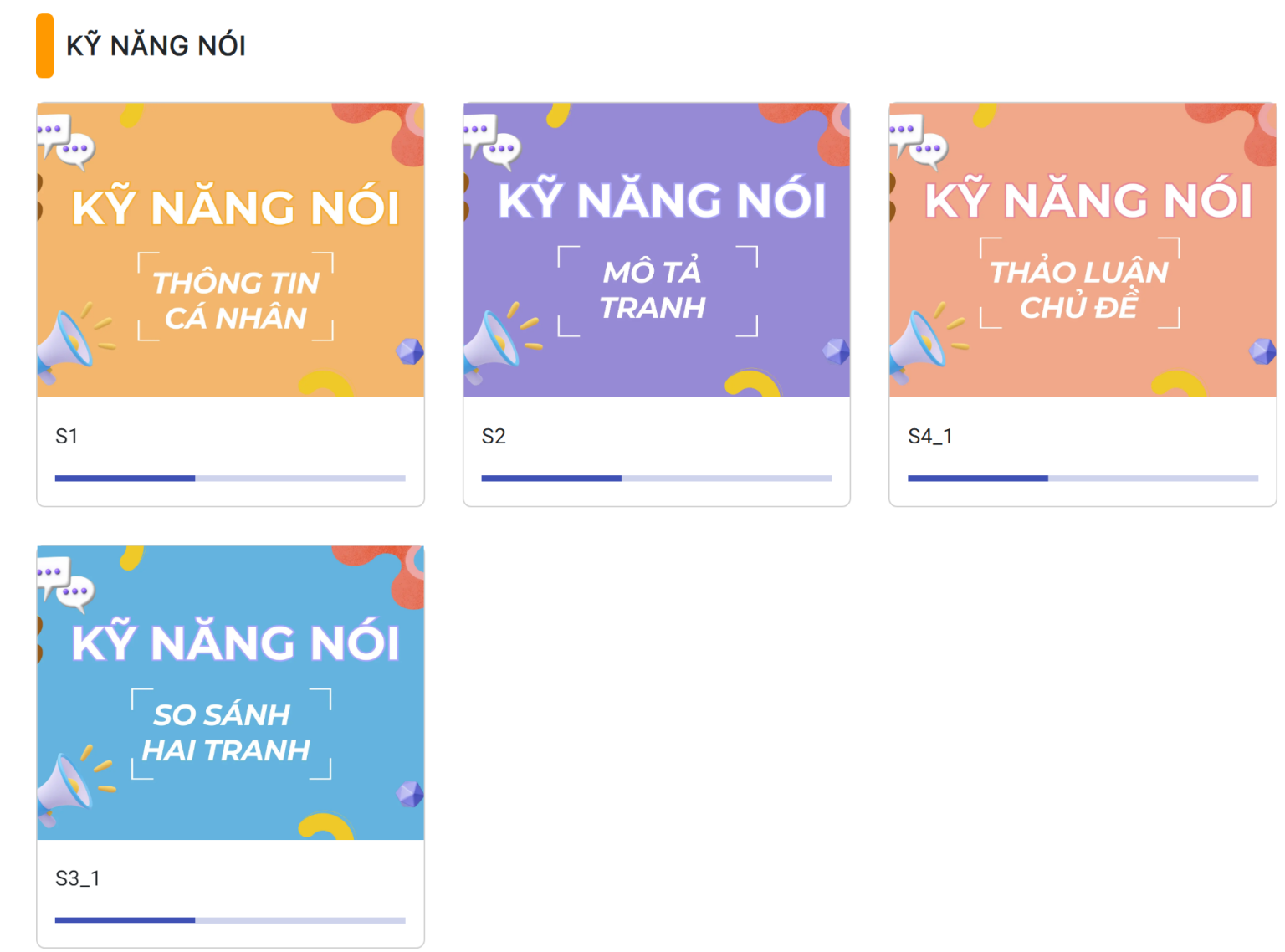1285x952 pixels.
Task: Click the S2 progress bar
Action: [656, 479]
